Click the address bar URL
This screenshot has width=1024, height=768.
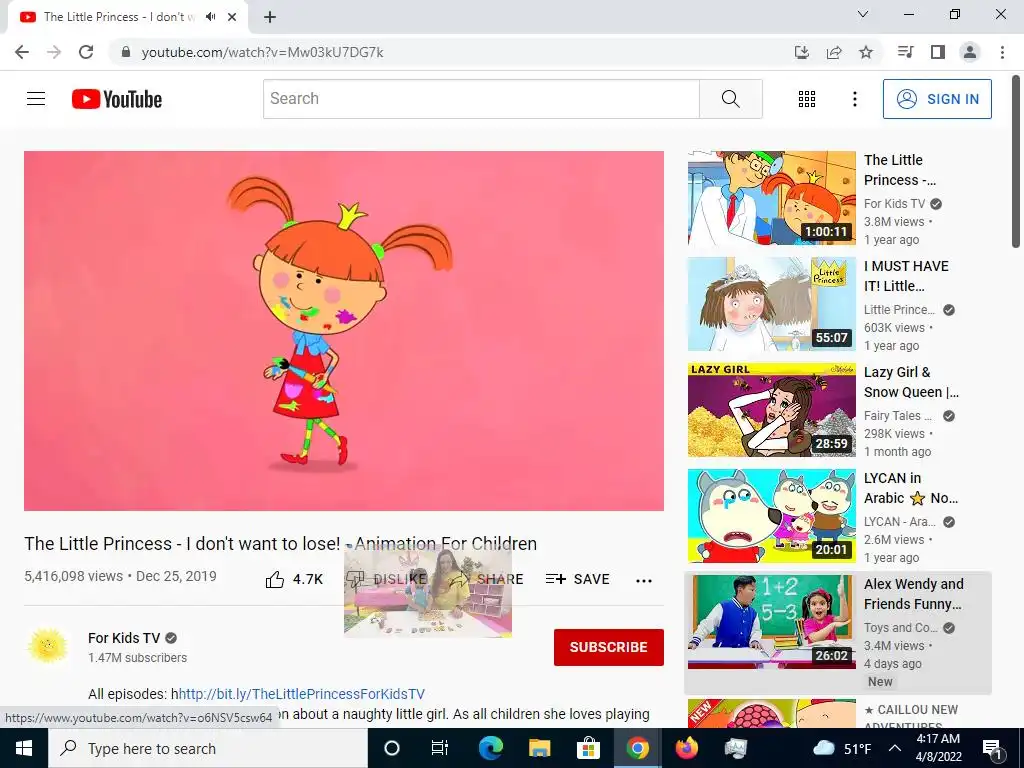[x=263, y=52]
